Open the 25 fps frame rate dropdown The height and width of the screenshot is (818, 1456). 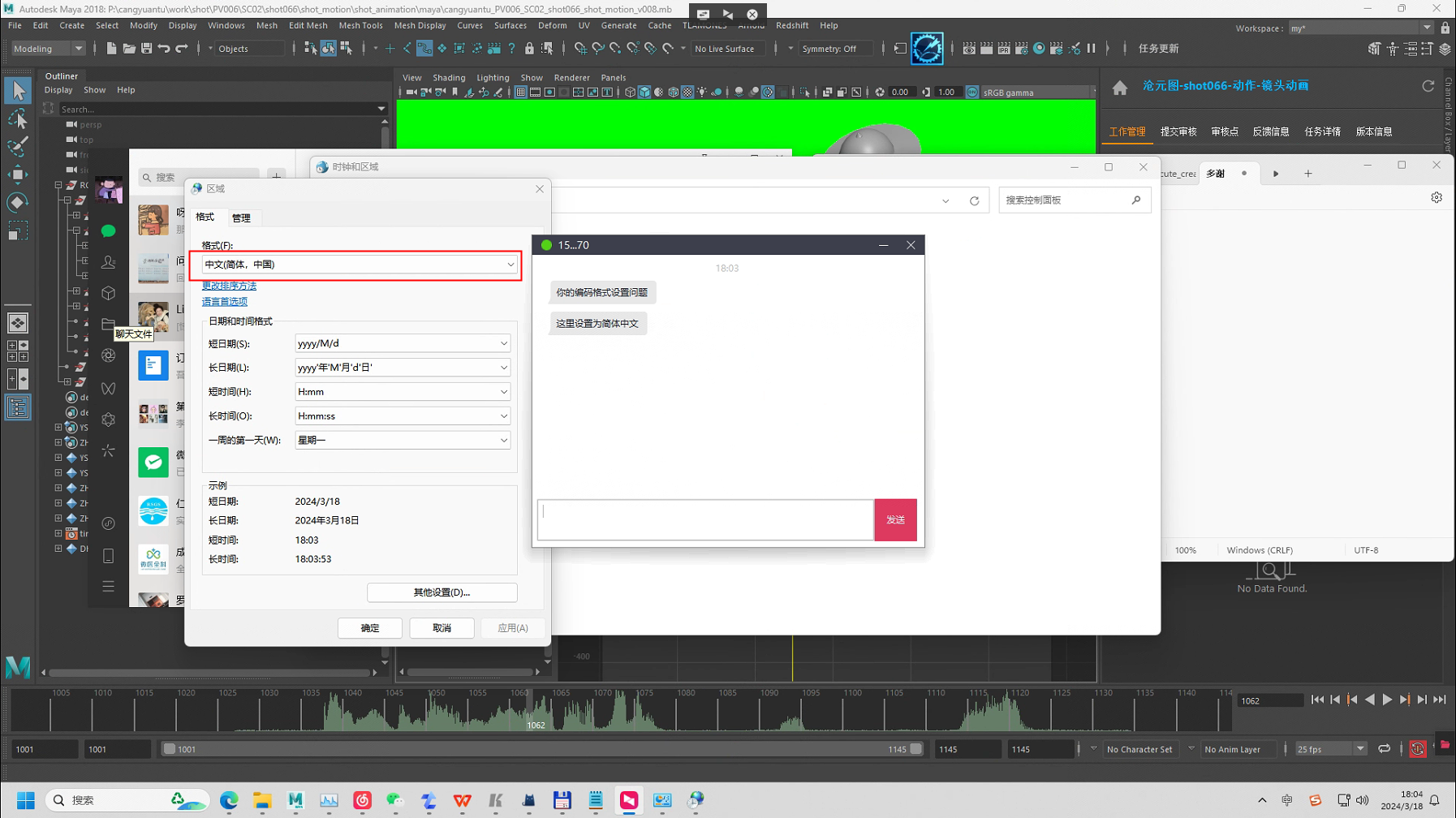1331,749
